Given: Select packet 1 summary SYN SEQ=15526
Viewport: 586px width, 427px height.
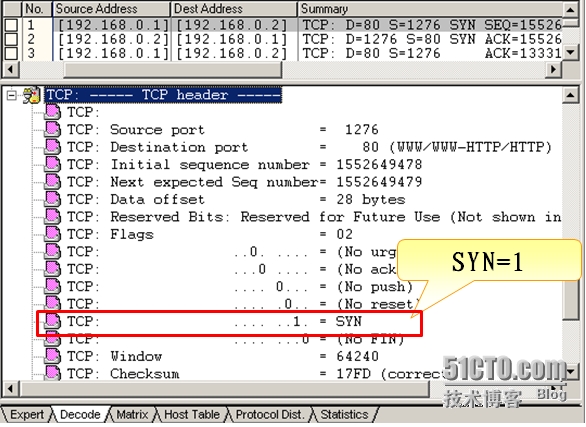Looking at the screenshot, I should click(x=432, y=25).
